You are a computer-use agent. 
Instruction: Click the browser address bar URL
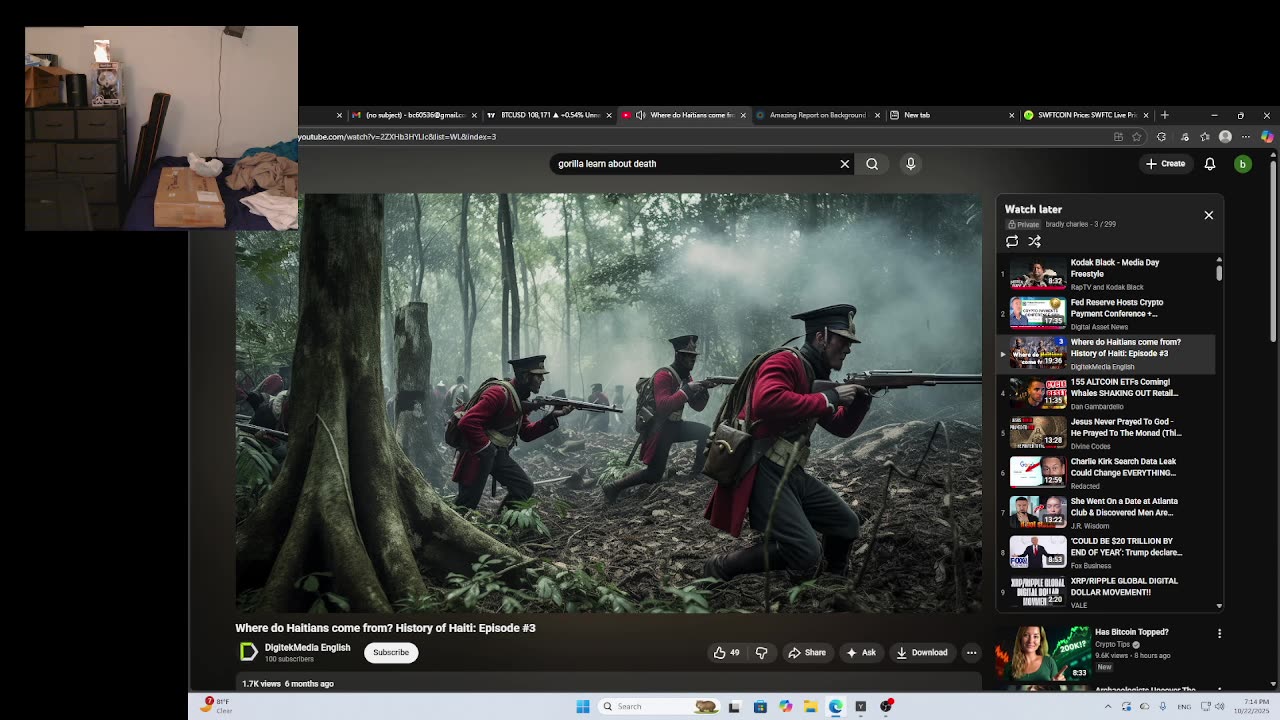(x=397, y=137)
